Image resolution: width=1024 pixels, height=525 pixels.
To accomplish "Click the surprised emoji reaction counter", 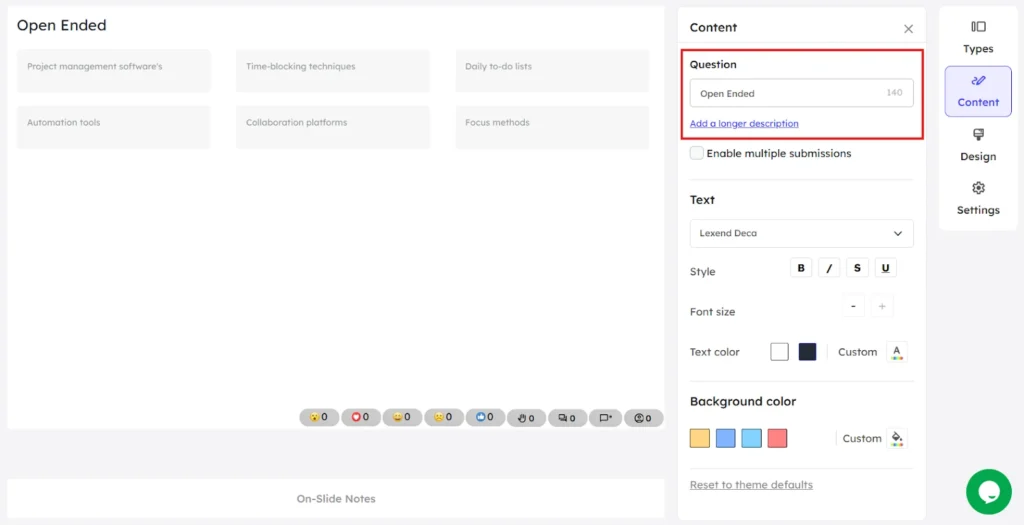I will [x=319, y=417].
